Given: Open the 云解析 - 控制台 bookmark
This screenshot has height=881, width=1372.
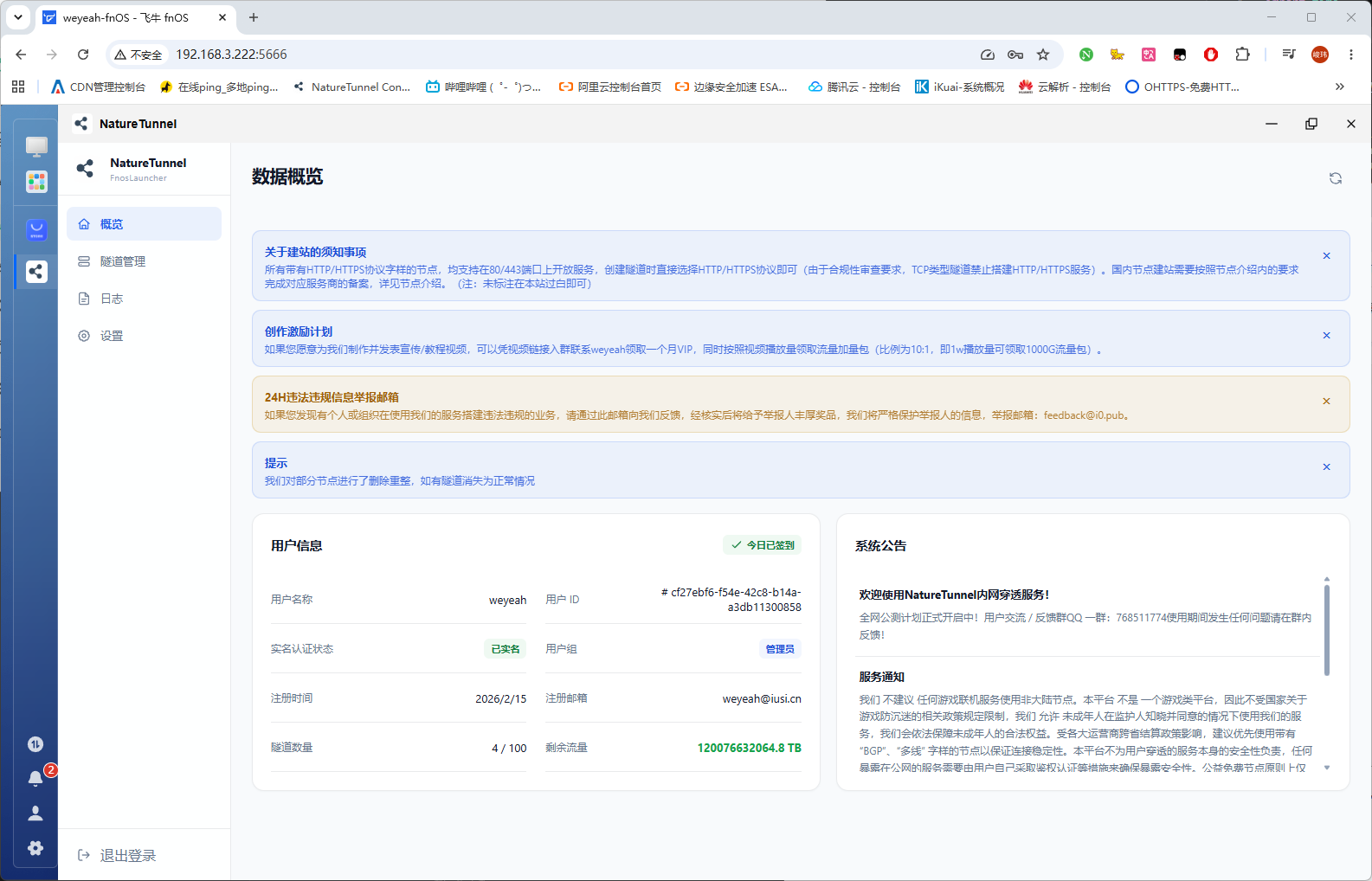Looking at the screenshot, I should click(x=1065, y=87).
